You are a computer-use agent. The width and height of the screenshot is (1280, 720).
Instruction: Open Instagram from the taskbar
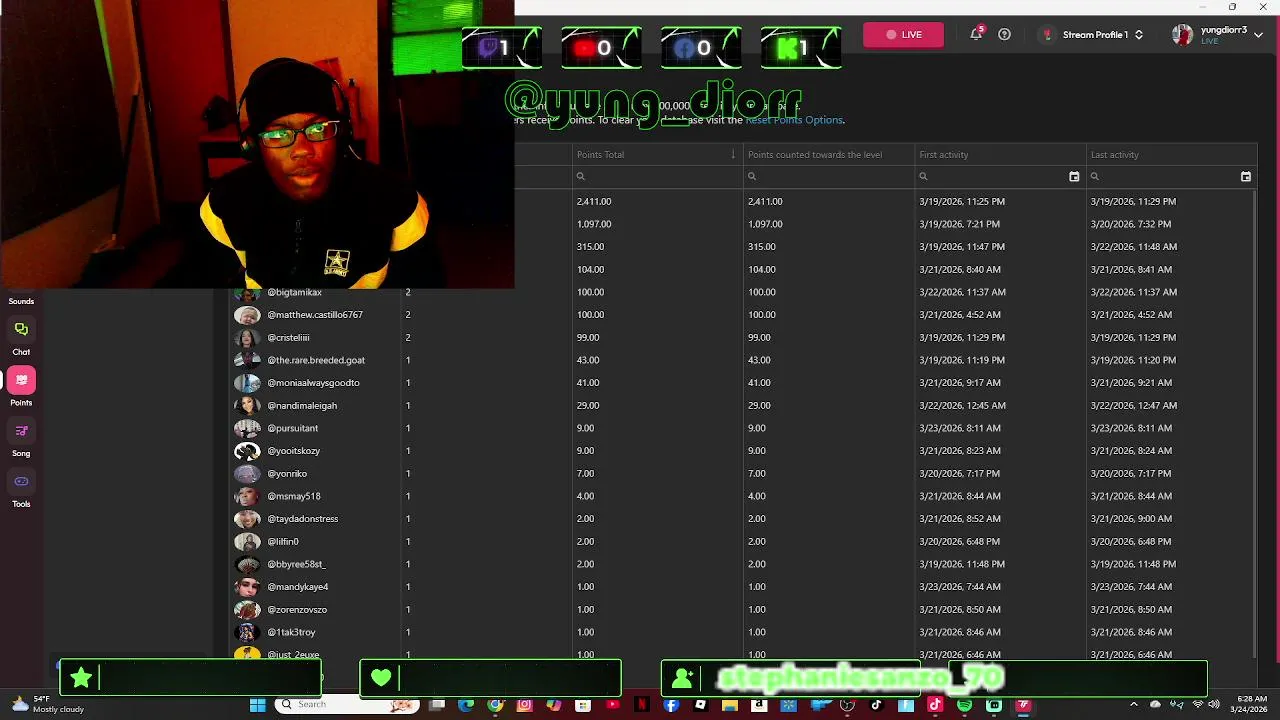tap(524, 705)
